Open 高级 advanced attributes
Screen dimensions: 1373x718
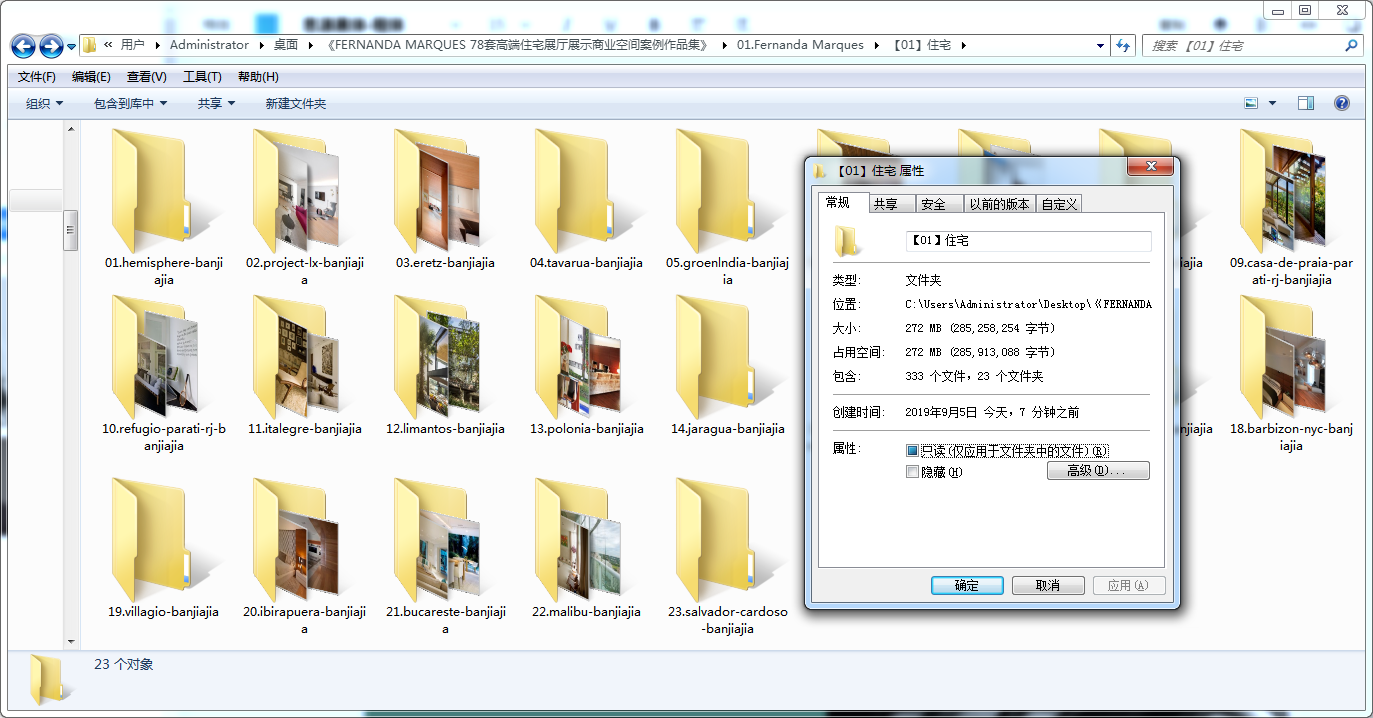click(x=1098, y=470)
